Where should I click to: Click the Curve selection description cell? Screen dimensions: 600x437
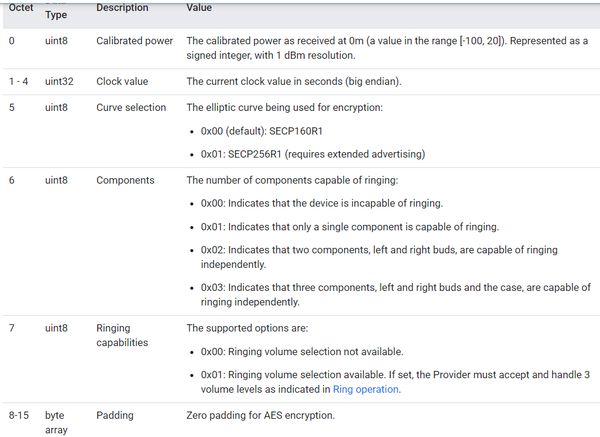click(x=131, y=107)
